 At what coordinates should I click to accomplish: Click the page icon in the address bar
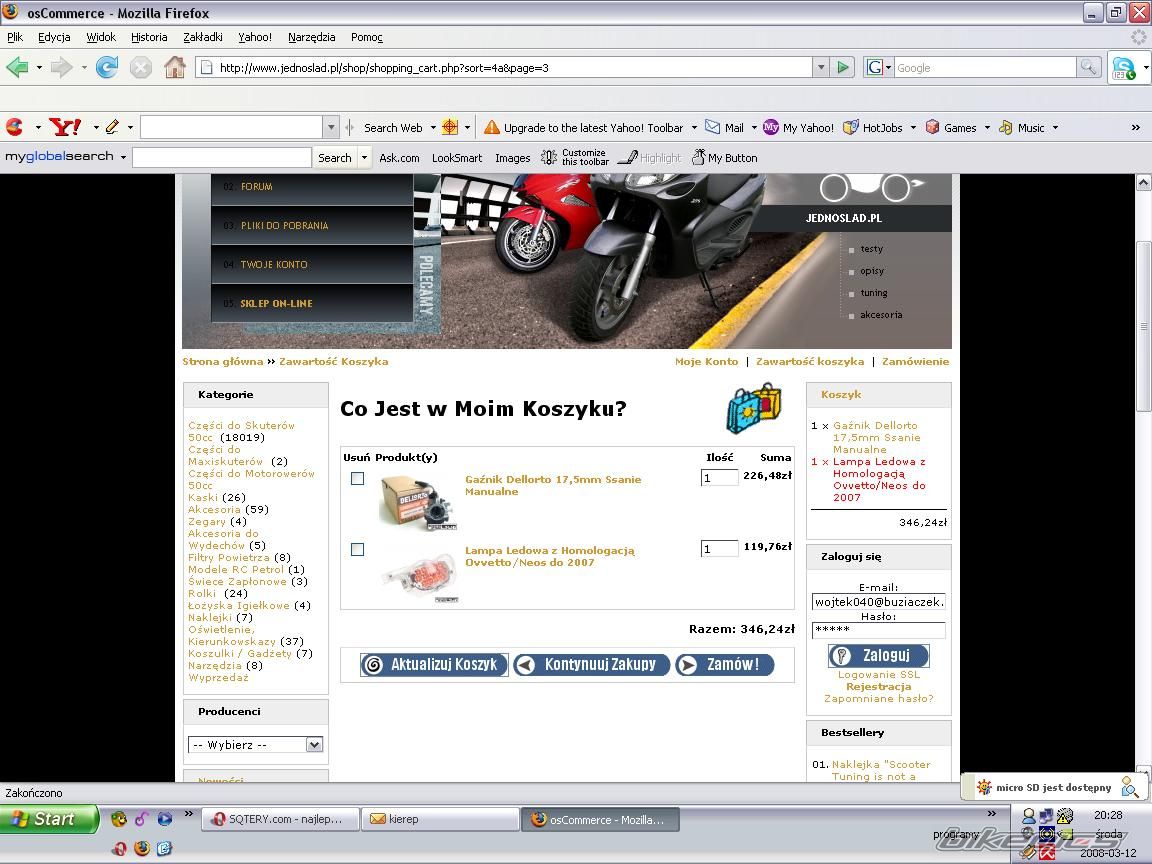207,68
